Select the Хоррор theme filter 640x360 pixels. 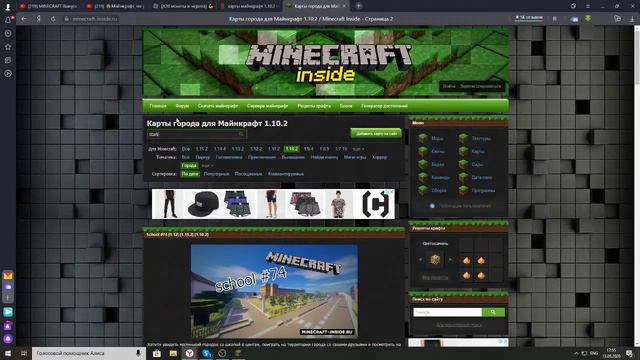coord(379,157)
